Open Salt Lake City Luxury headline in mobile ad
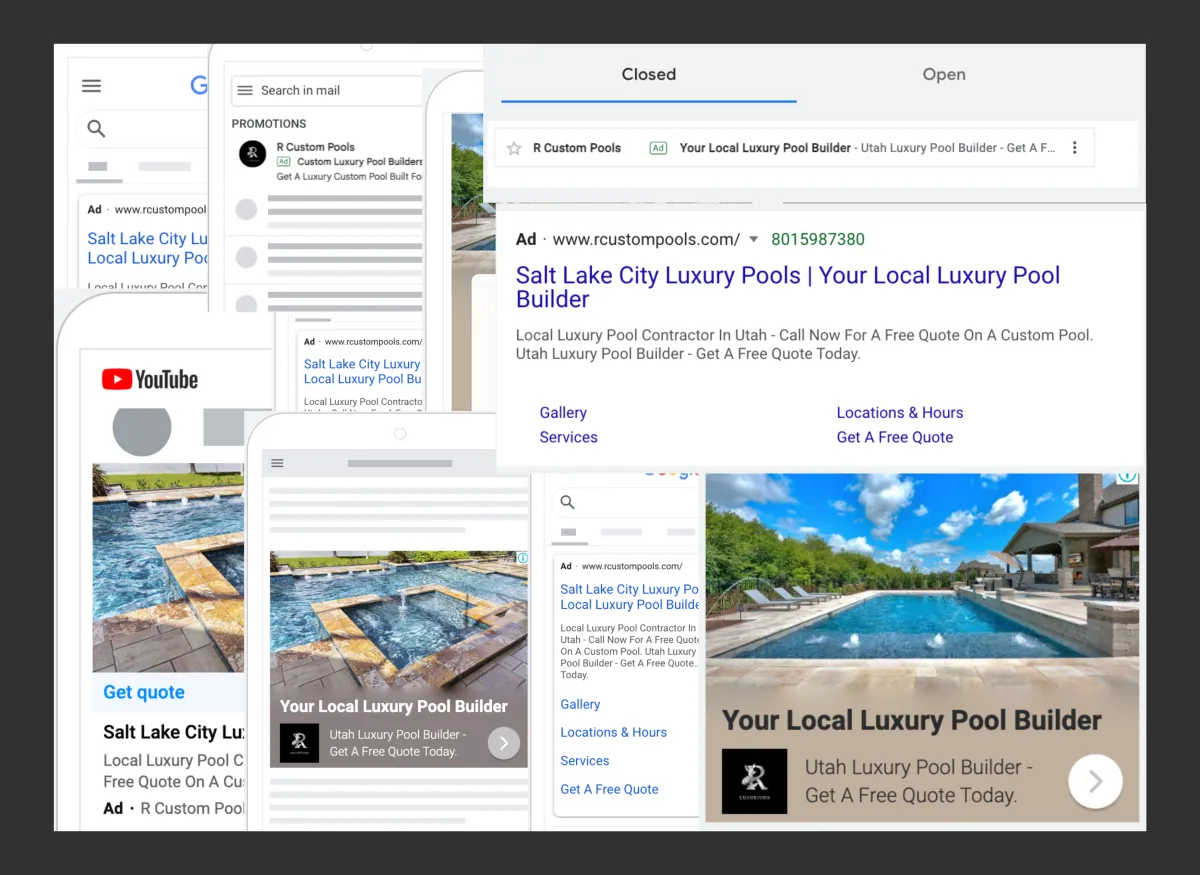 [629, 597]
